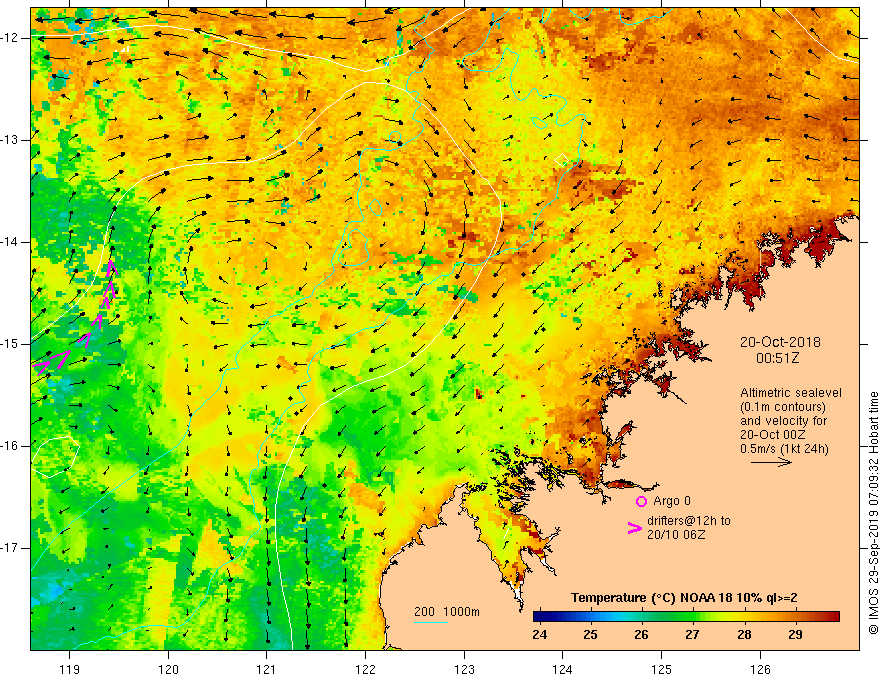Click latitude axis label -17
This screenshot has width=880, height=680.
click(10, 548)
